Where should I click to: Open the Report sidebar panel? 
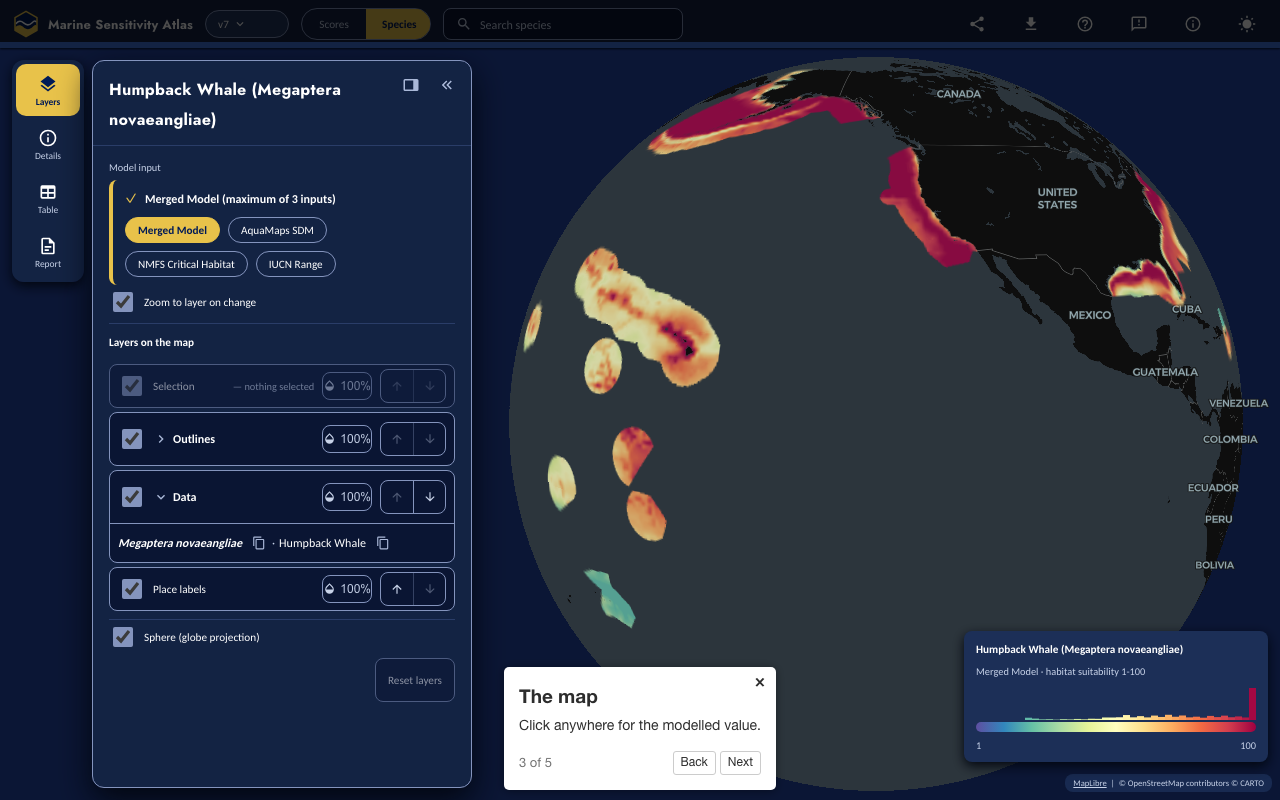point(48,252)
